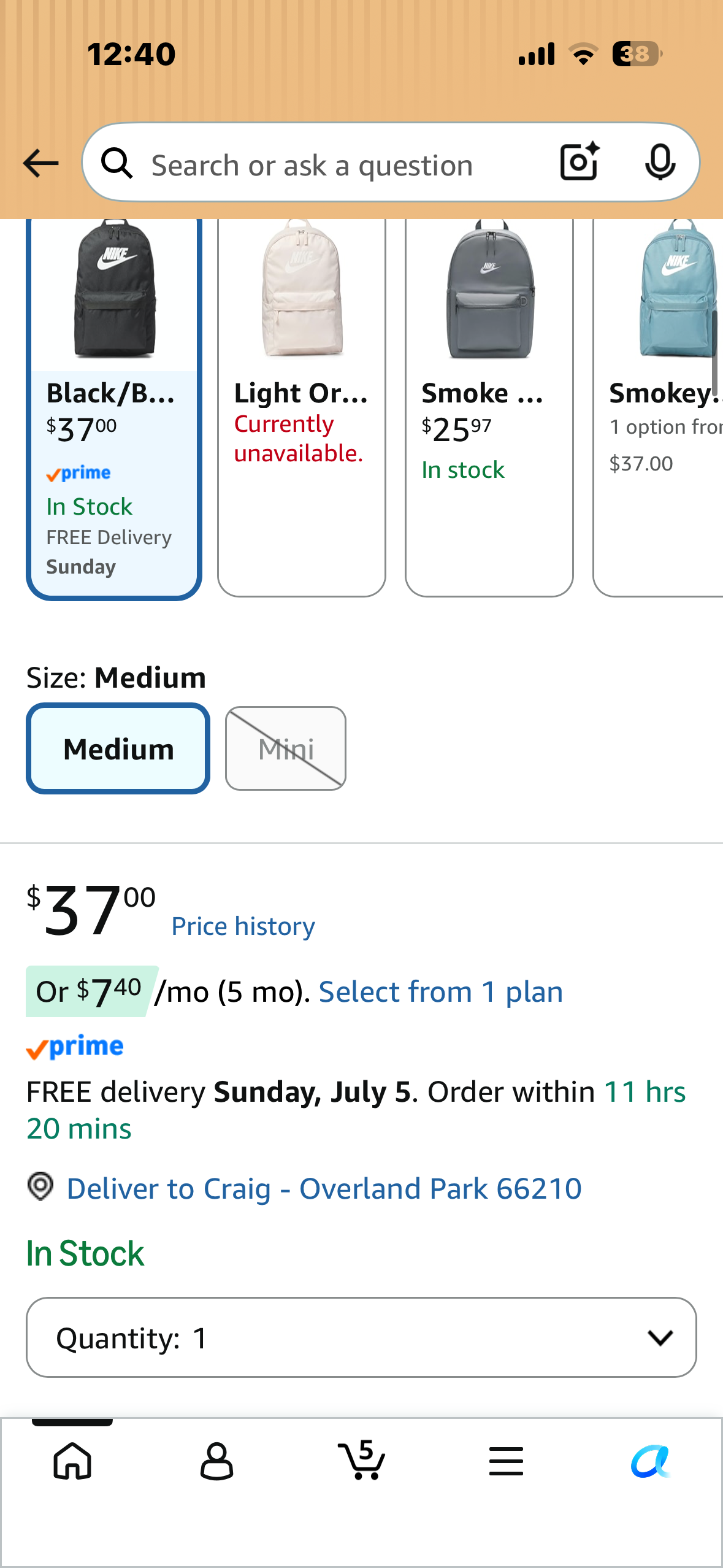This screenshot has width=723, height=1568.
Task: Select the Mini size option
Action: (286, 748)
